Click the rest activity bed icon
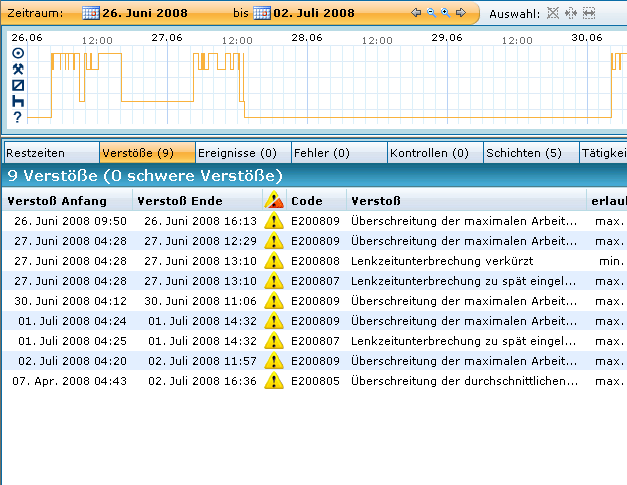 [17, 101]
